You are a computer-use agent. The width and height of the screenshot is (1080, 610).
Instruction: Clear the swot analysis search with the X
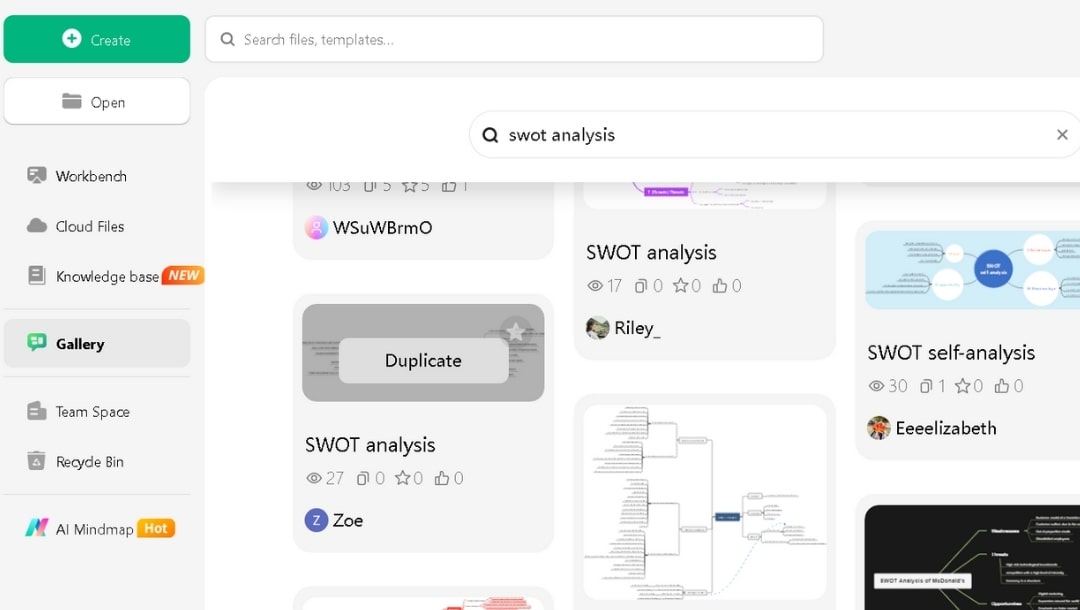(1062, 134)
